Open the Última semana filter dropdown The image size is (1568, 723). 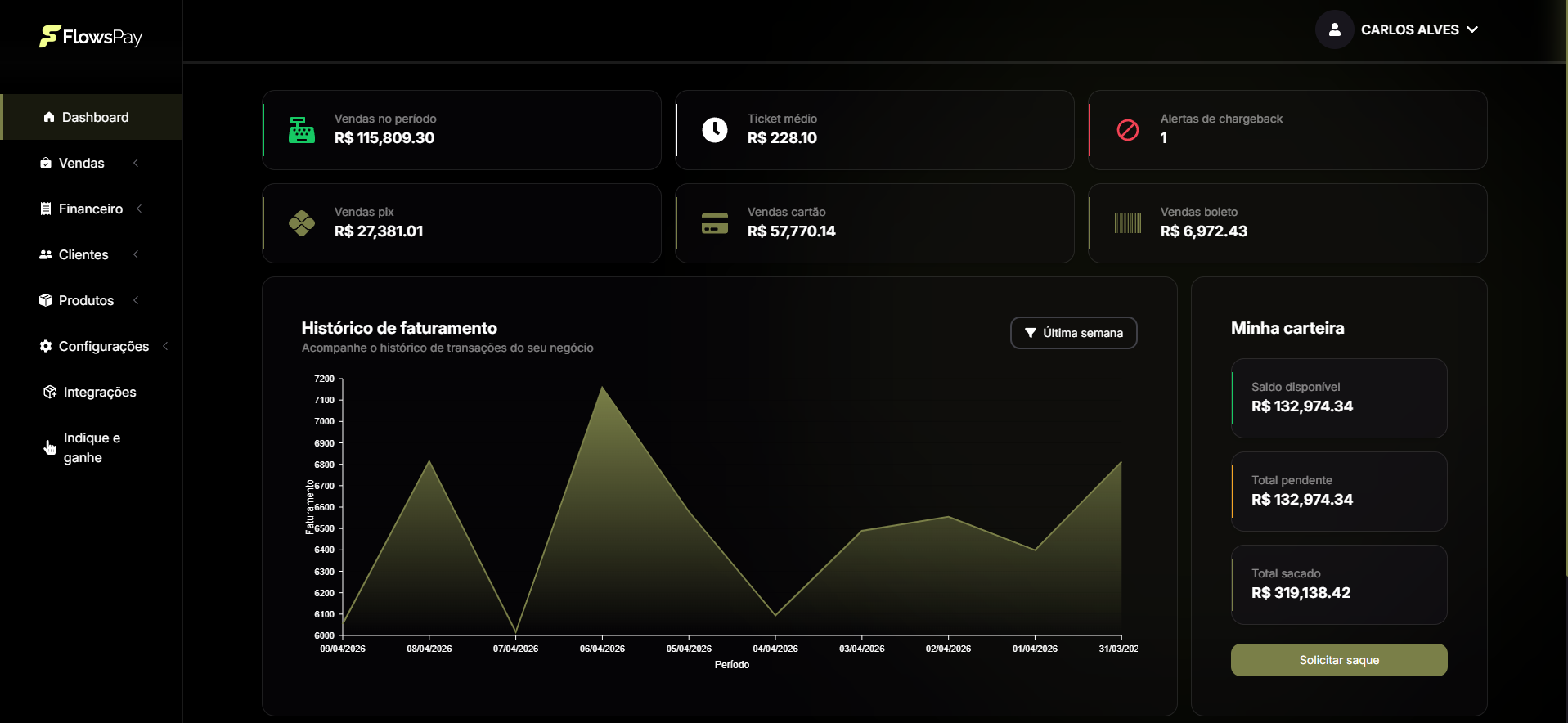click(1073, 333)
